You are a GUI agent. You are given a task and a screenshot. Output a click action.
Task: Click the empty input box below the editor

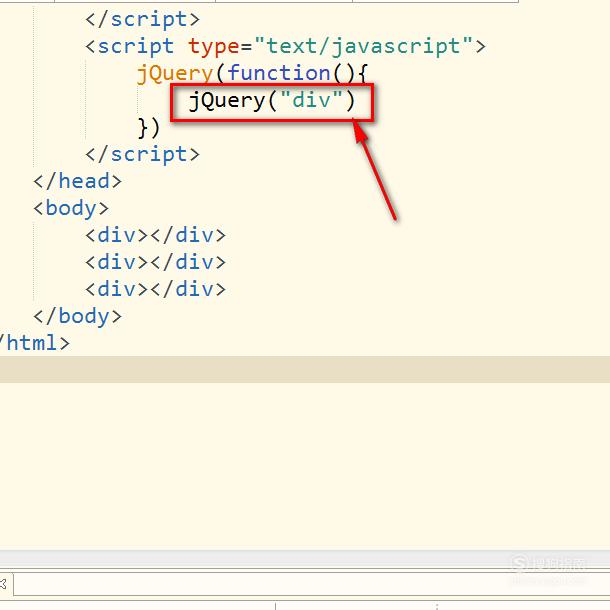[x=312, y=584]
